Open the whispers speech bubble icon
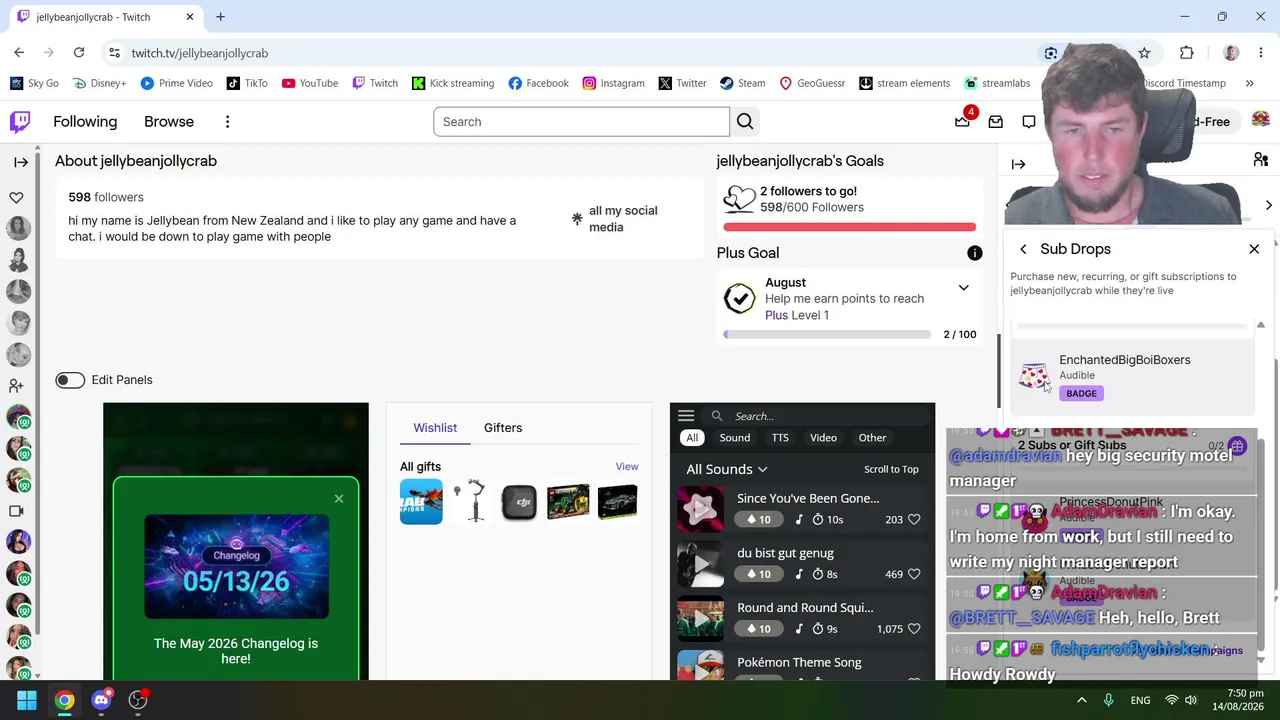Viewport: 1280px width, 720px height. [x=1029, y=122]
